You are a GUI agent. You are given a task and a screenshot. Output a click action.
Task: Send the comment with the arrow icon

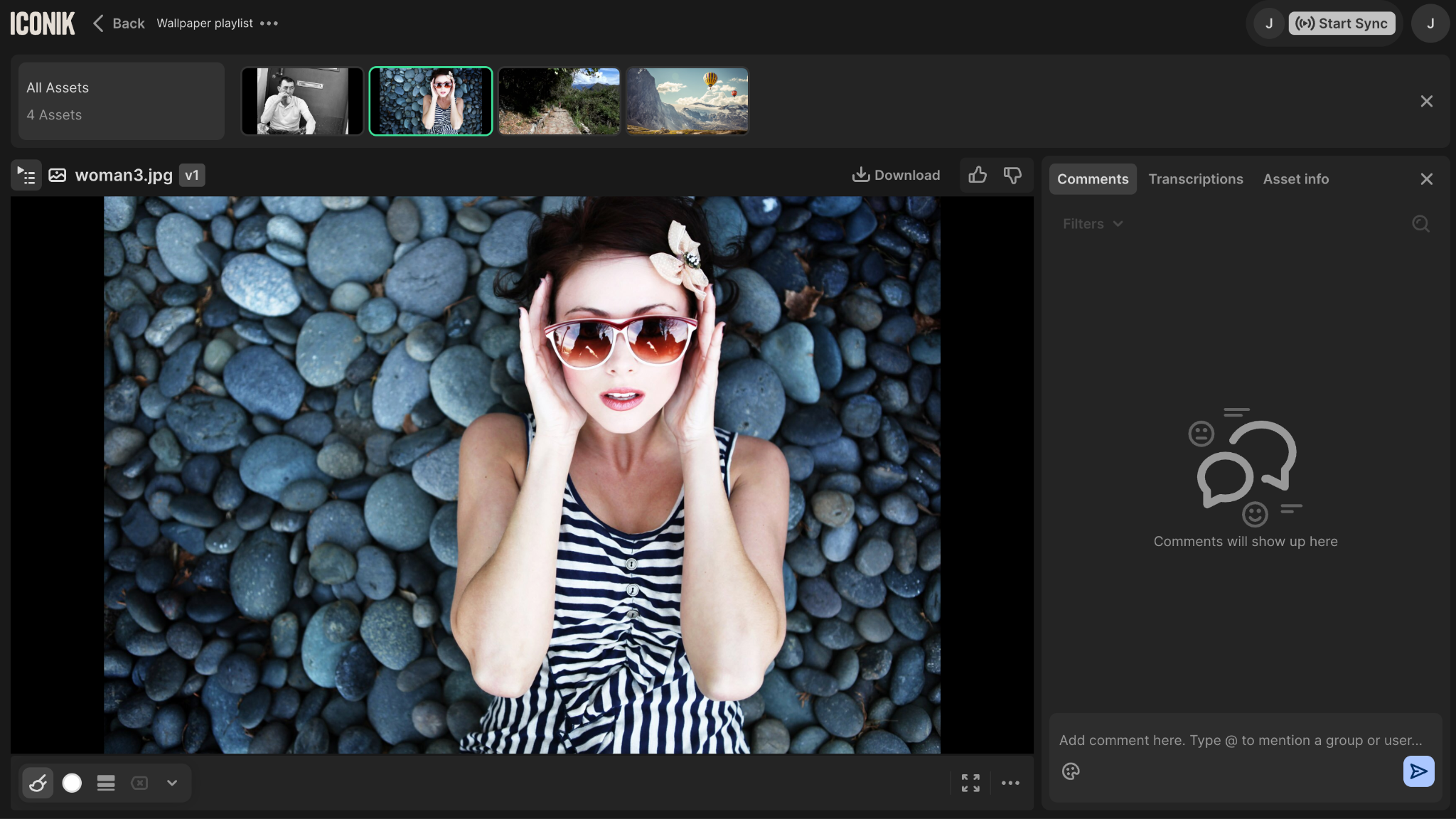[1418, 771]
